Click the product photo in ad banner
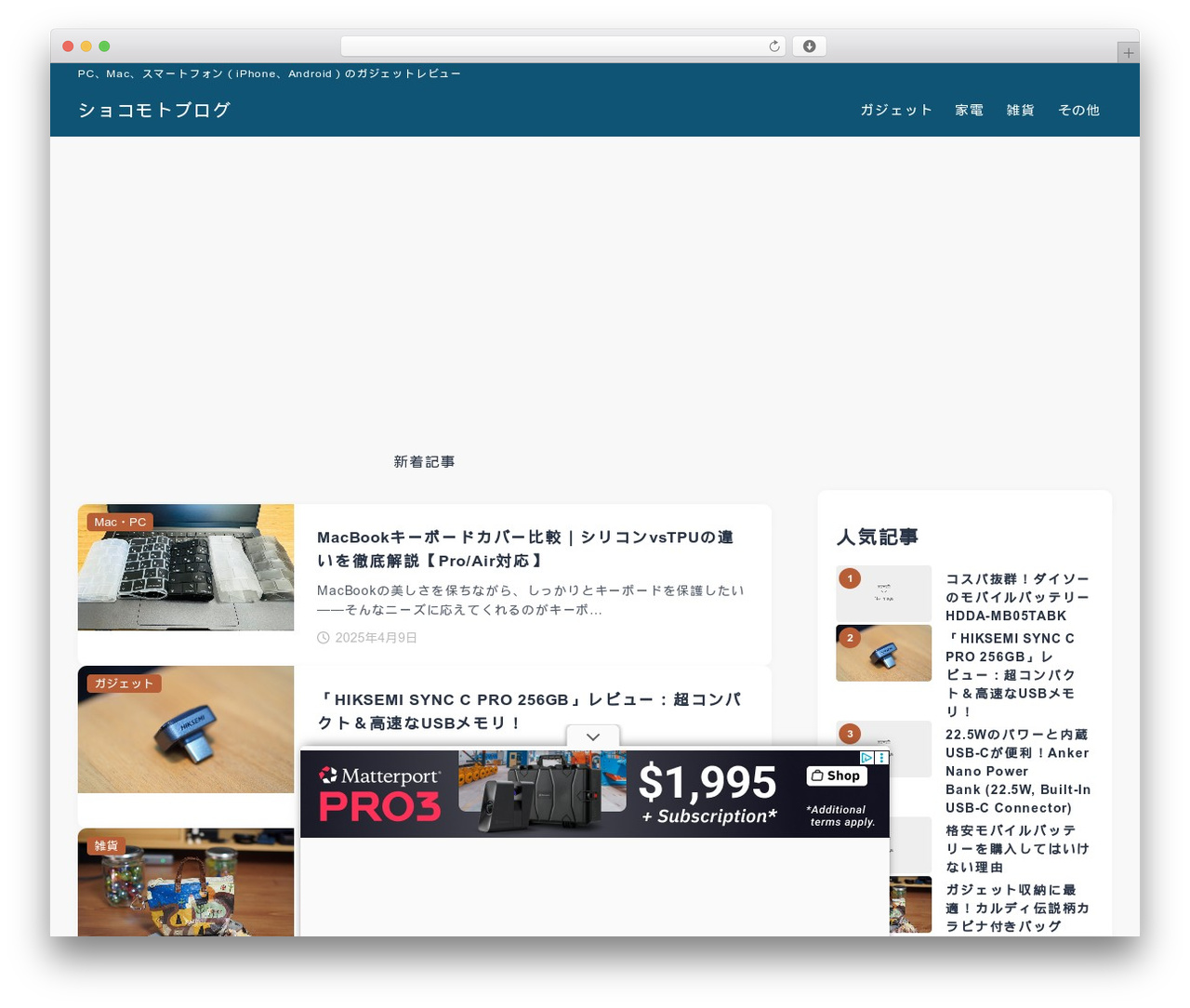This screenshot has width=1190, height=1008. tap(542, 792)
